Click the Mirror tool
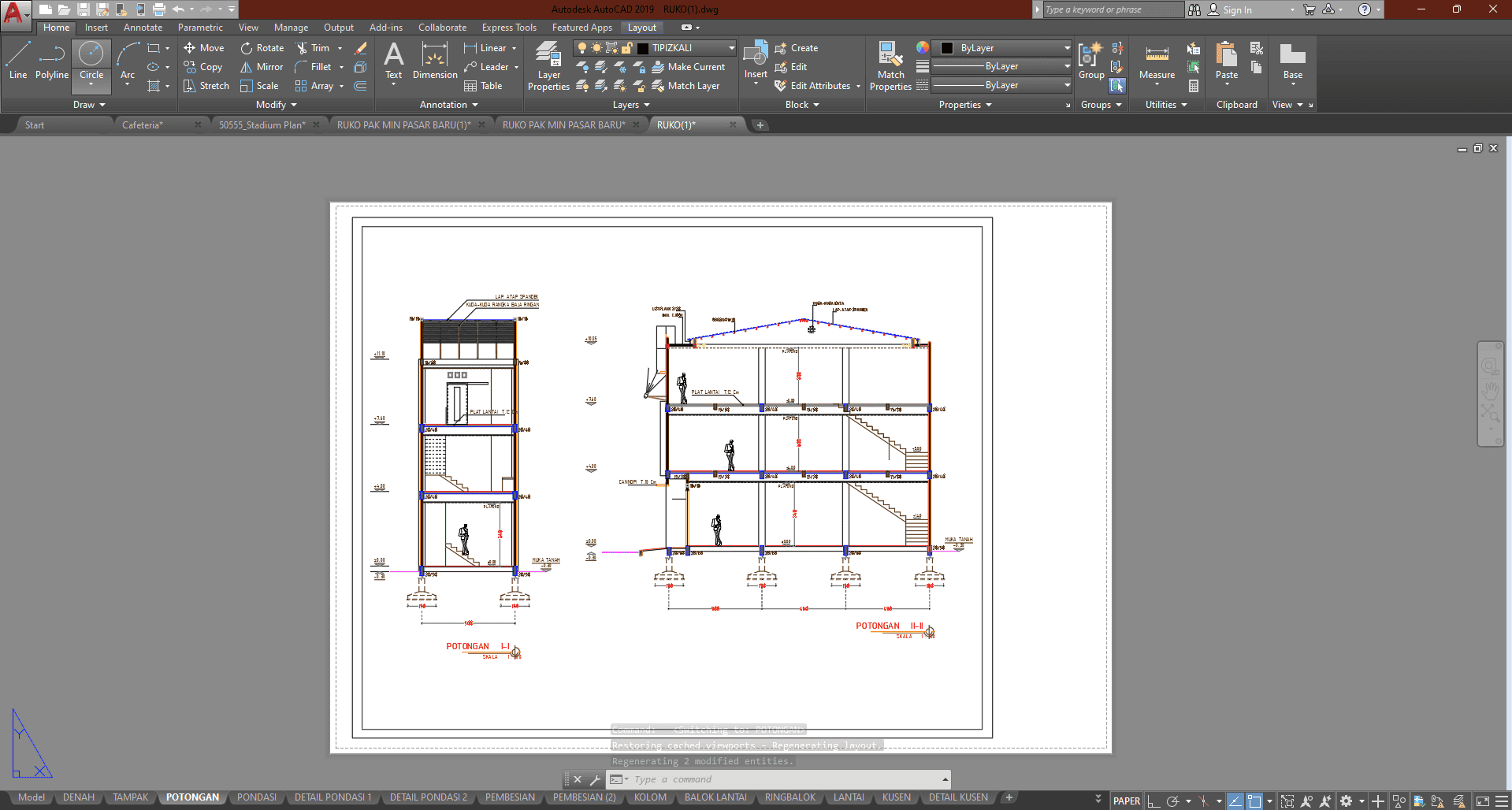This screenshot has height=810, width=1512. click(x=262, y=67)
